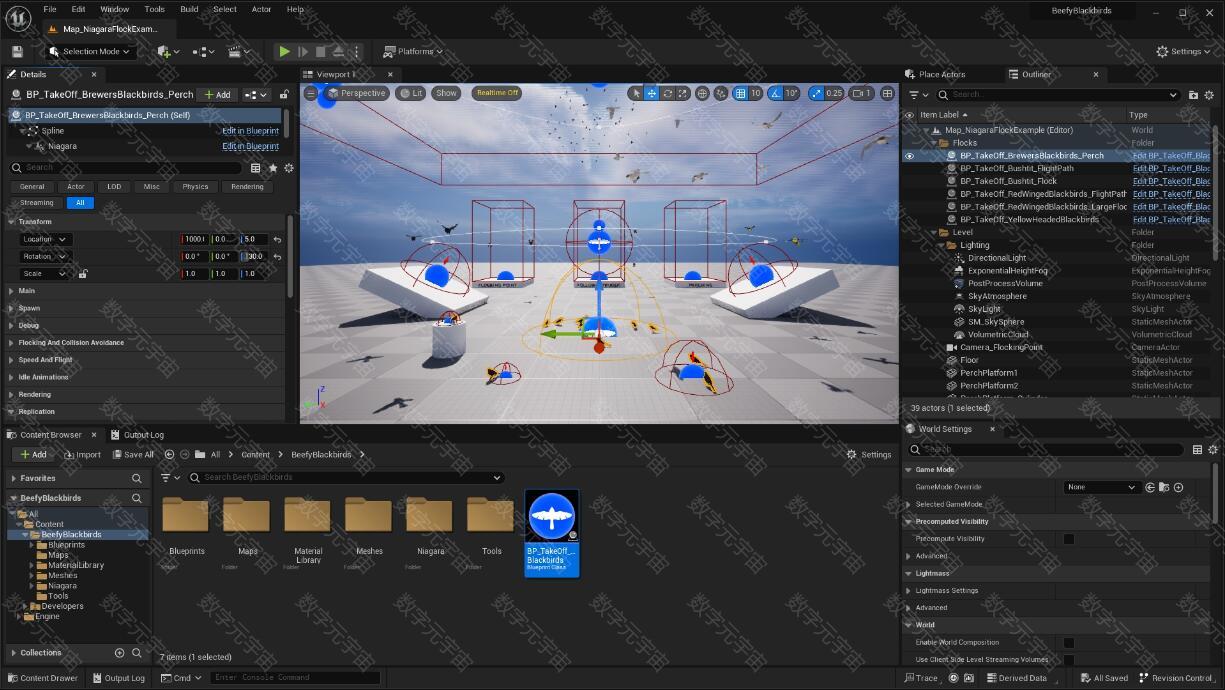This screenshot has height=690, width=1225.
Task: Check Enable World Composition
Action: coord(1068,642)
